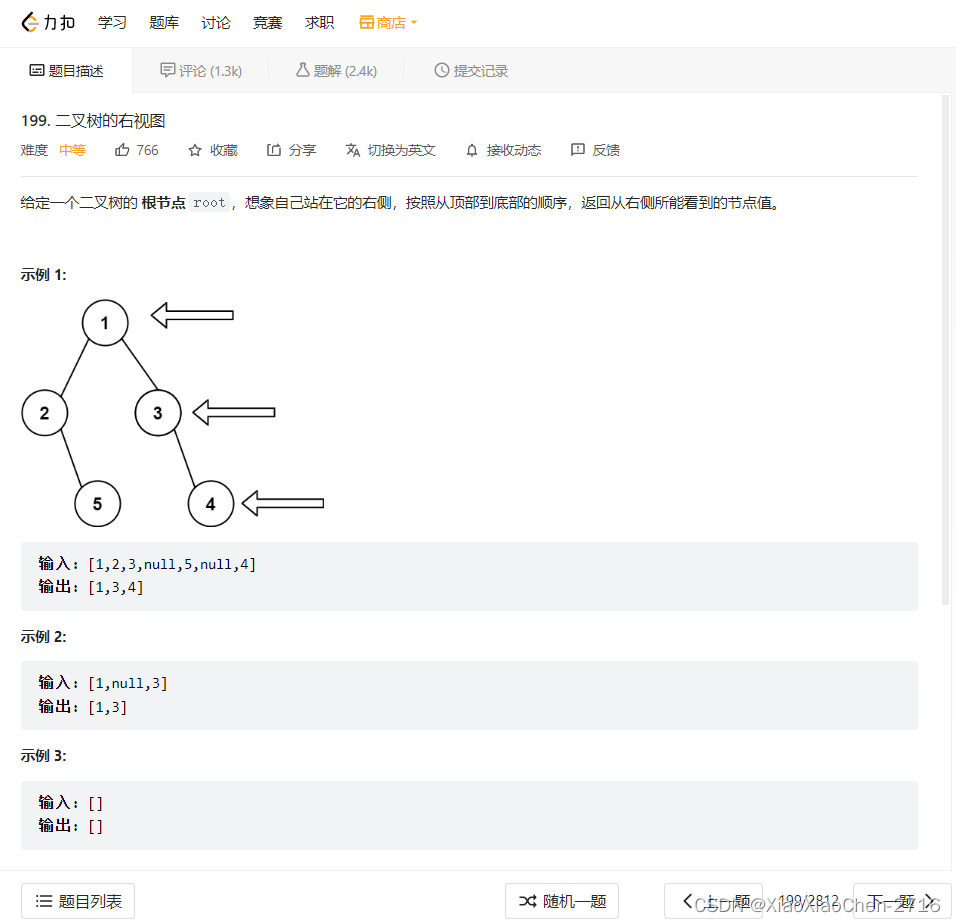This screenshot has width=956, height=922.
Task: Click the 下一题 button
Action: (901, 900)
